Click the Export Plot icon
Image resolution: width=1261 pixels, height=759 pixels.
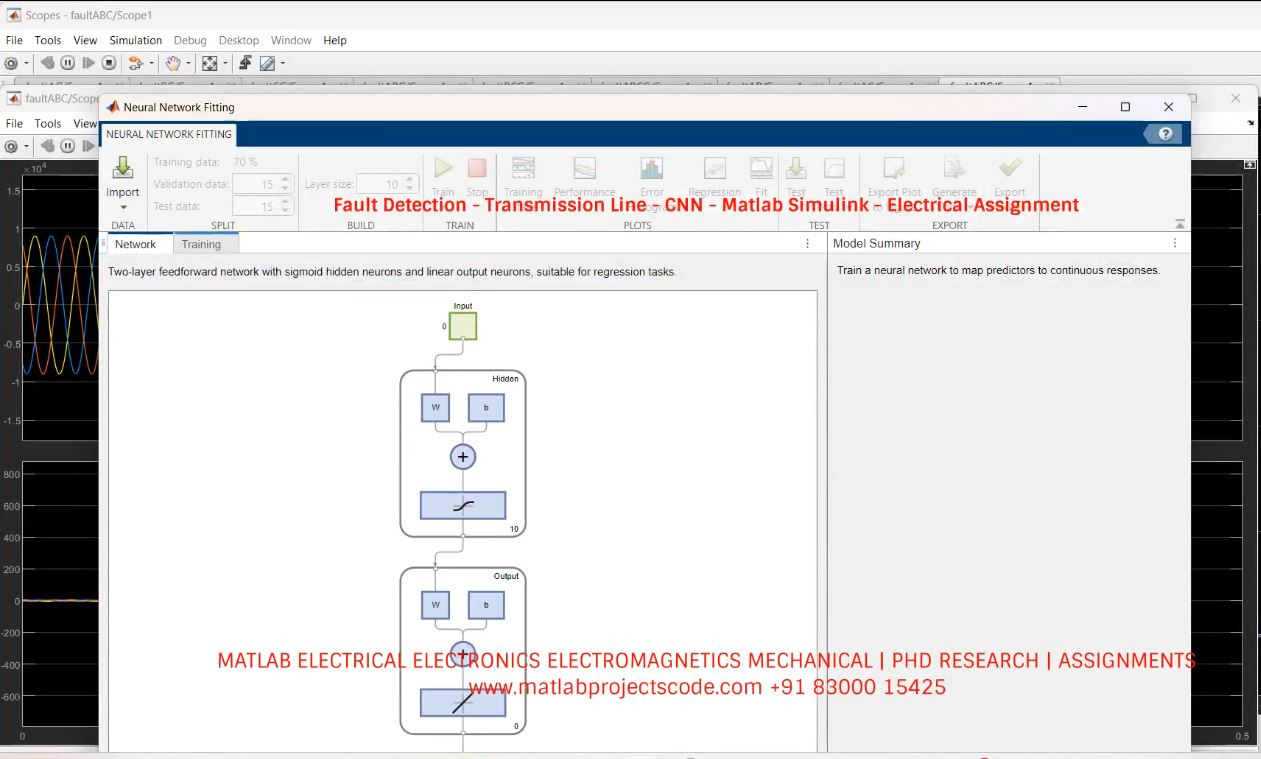pyautogui.click(x=893, y=170)
